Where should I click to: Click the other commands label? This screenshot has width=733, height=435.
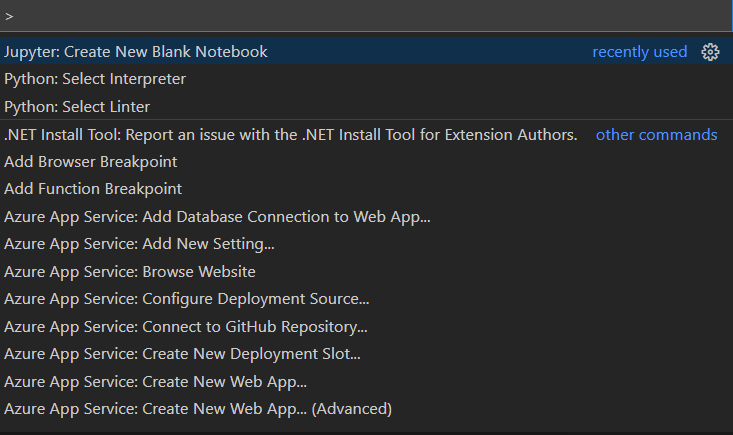click(656, 135)
